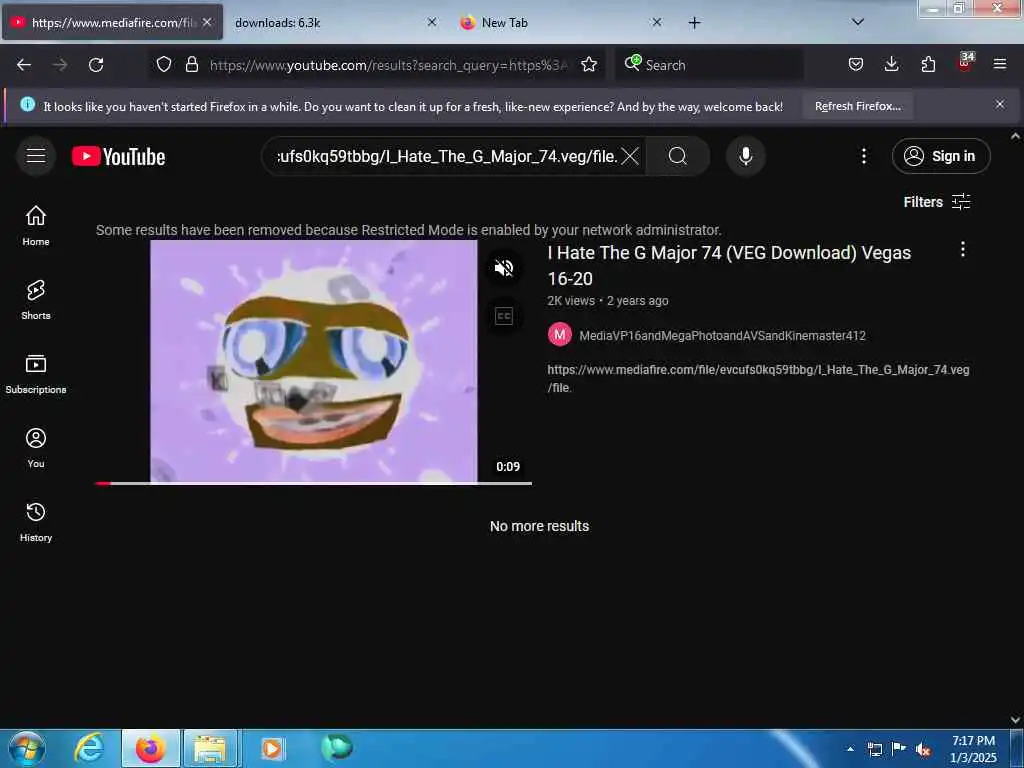Screen dimensions: 1024x768
Task: Open the video title 'I Hate The G Major 74'
Action: point(729,266)
